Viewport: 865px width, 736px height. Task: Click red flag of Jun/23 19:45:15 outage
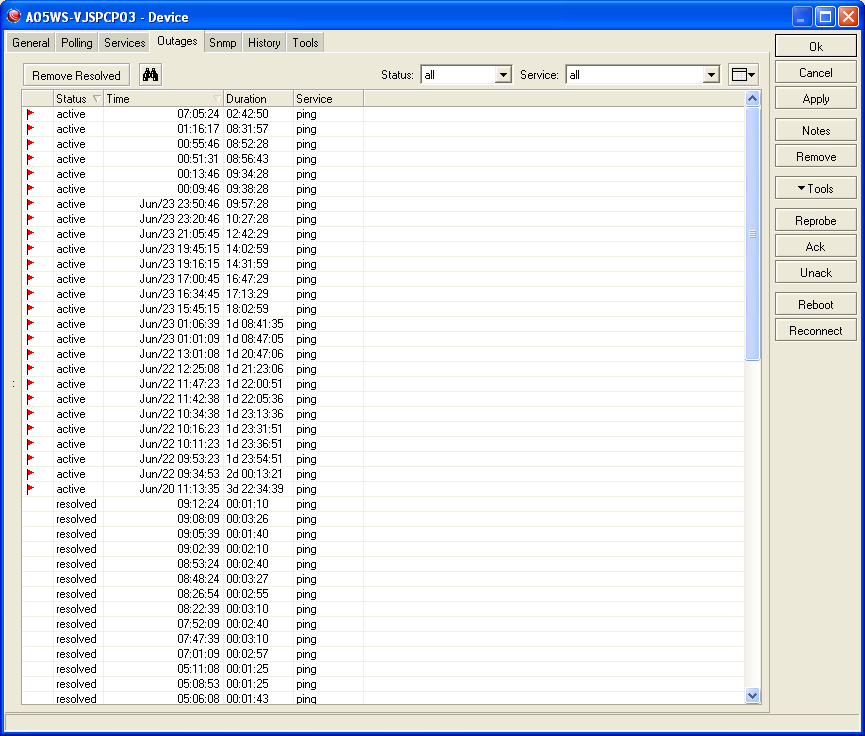pyautogui.click(x=30, y=249)
